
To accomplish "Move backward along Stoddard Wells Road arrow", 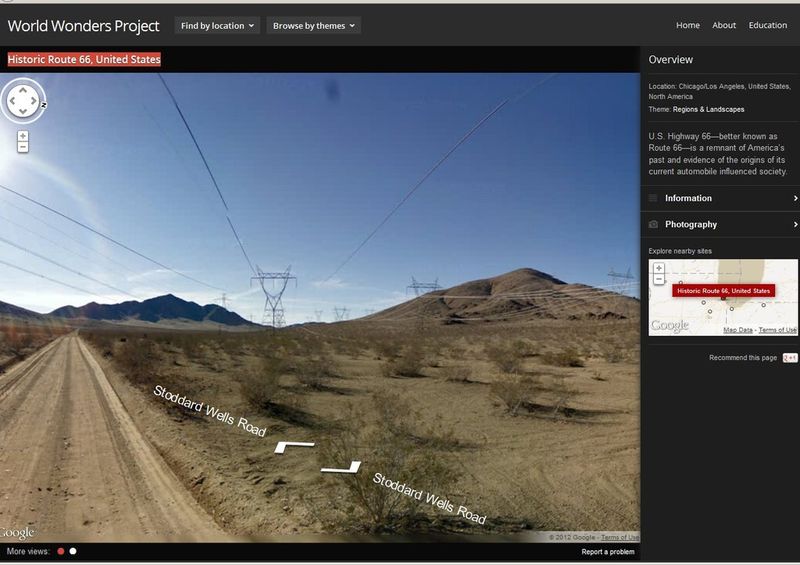I will tap(341, 467).
